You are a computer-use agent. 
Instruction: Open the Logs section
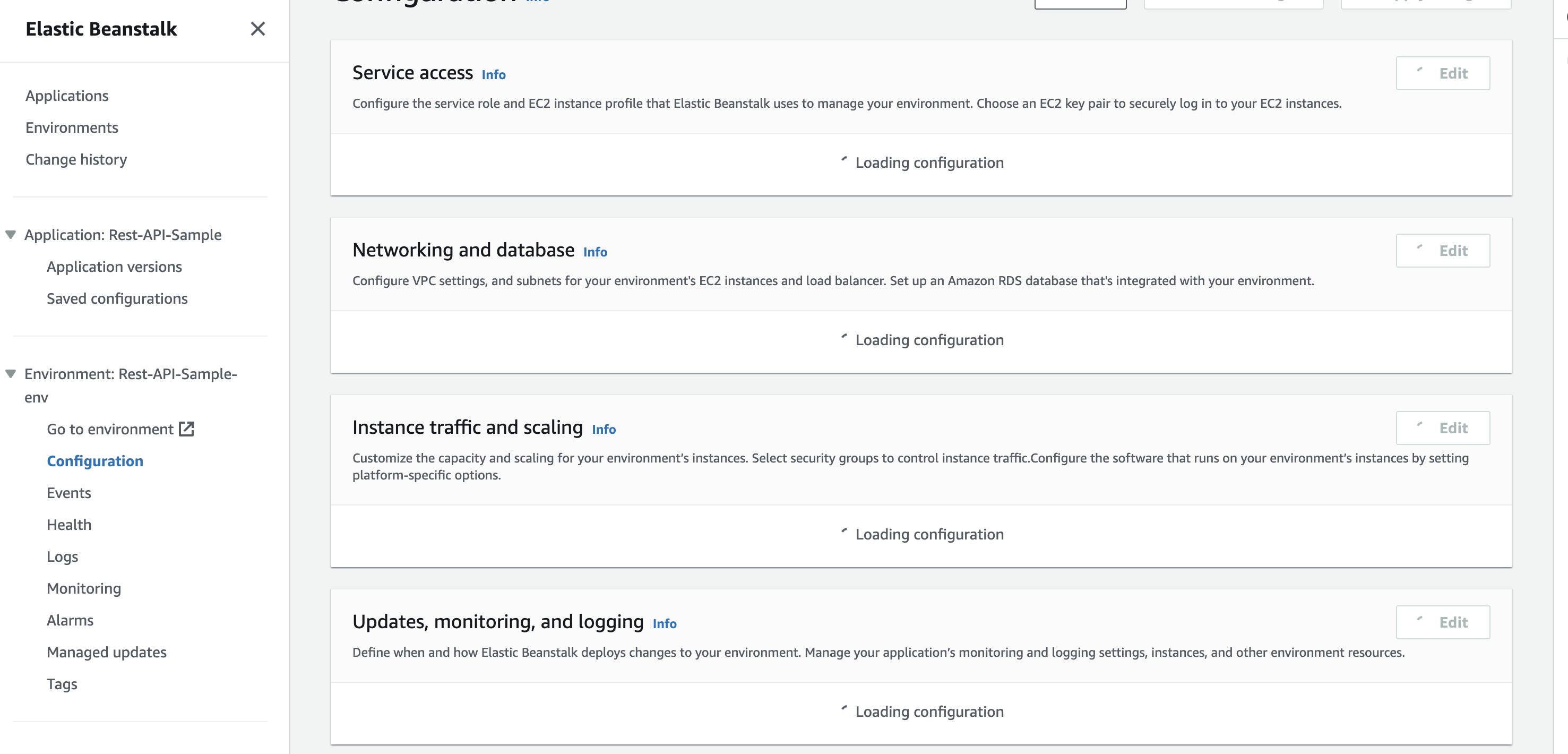click(x=62, y=556)
